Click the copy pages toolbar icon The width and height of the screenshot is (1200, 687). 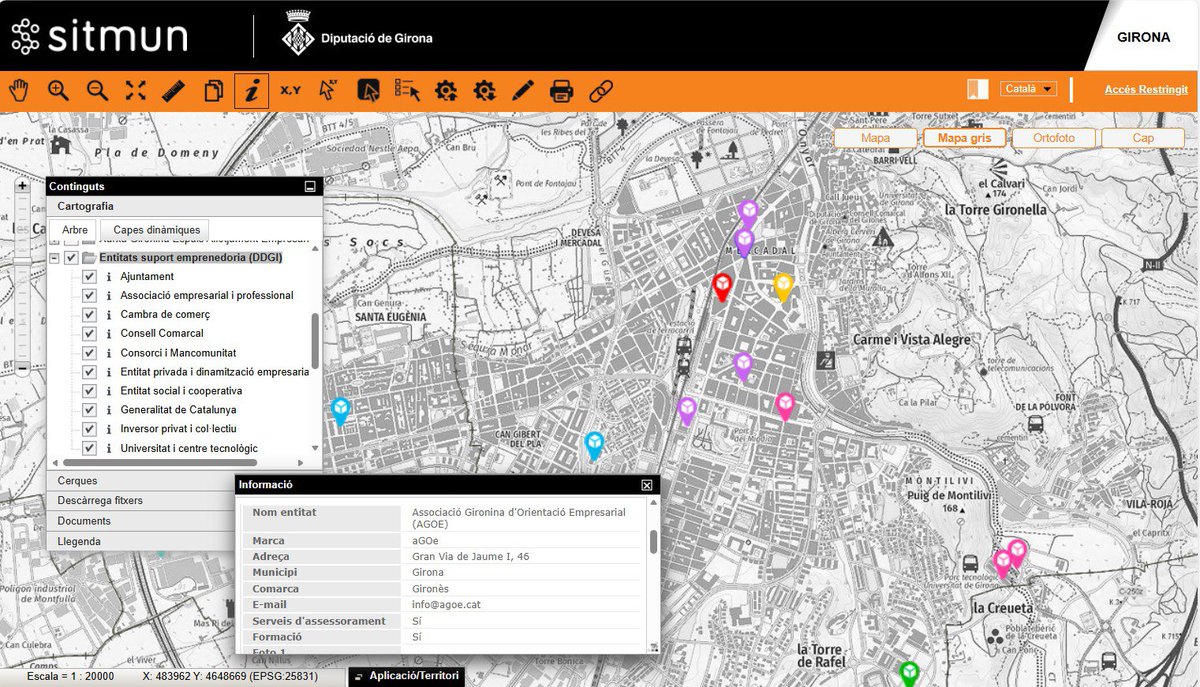(x=213, y=91)
